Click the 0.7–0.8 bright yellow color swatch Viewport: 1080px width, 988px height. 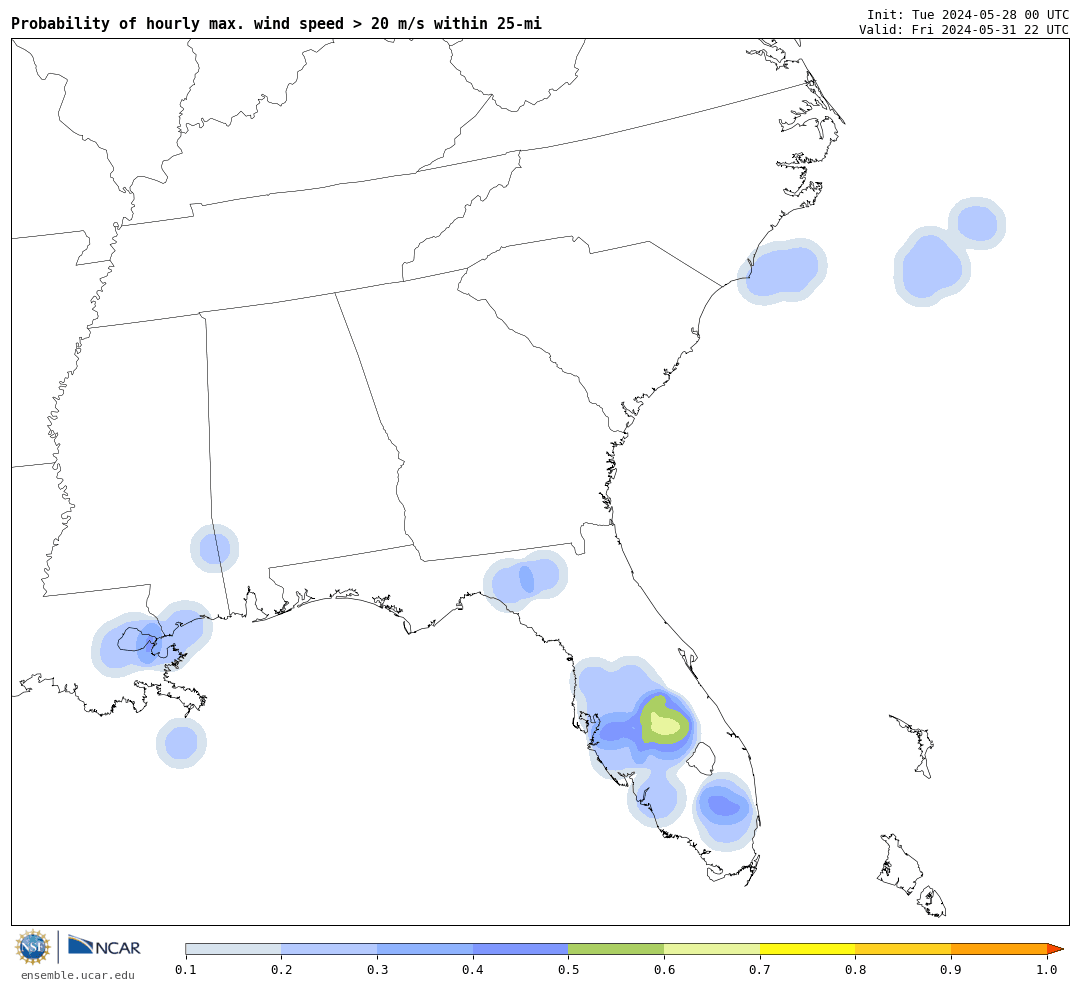pos(808,949)
